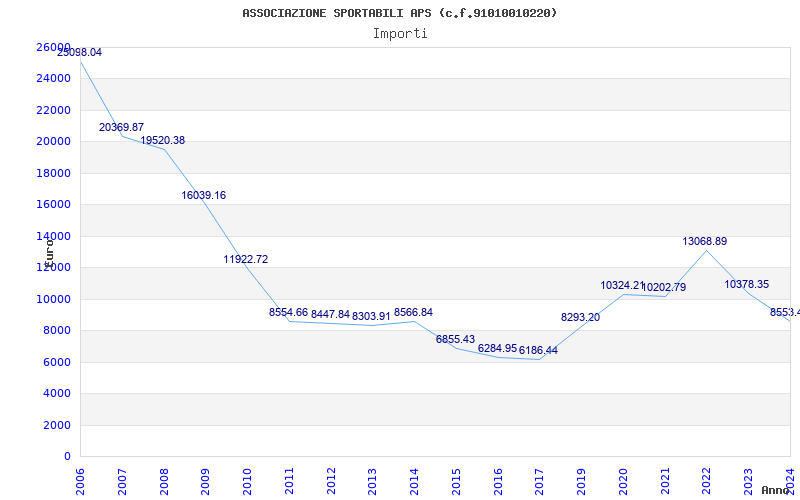Click data label 19520.38
The image size is (800, 500).
click(163, 140)
